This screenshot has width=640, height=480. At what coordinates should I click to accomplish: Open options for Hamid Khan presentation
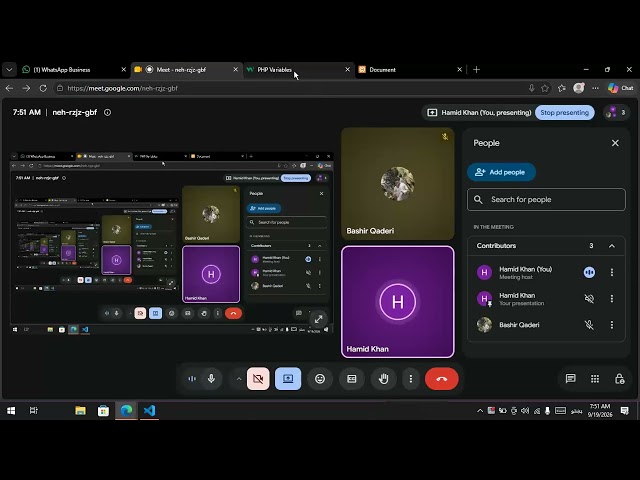[612, 299]
